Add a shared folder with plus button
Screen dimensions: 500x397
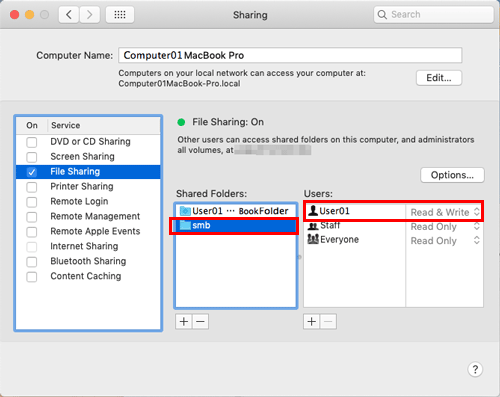(184, 322)
